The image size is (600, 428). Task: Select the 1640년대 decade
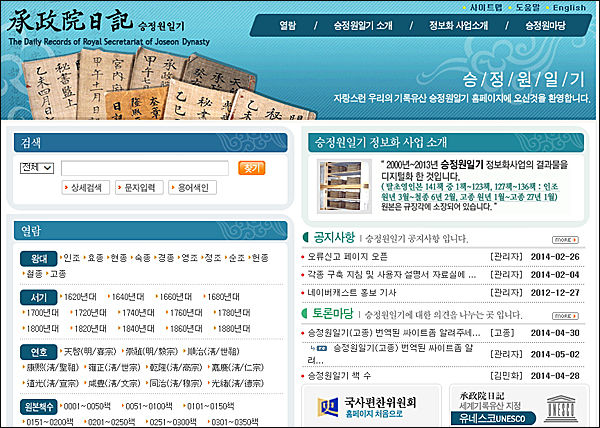pos(128,297)
